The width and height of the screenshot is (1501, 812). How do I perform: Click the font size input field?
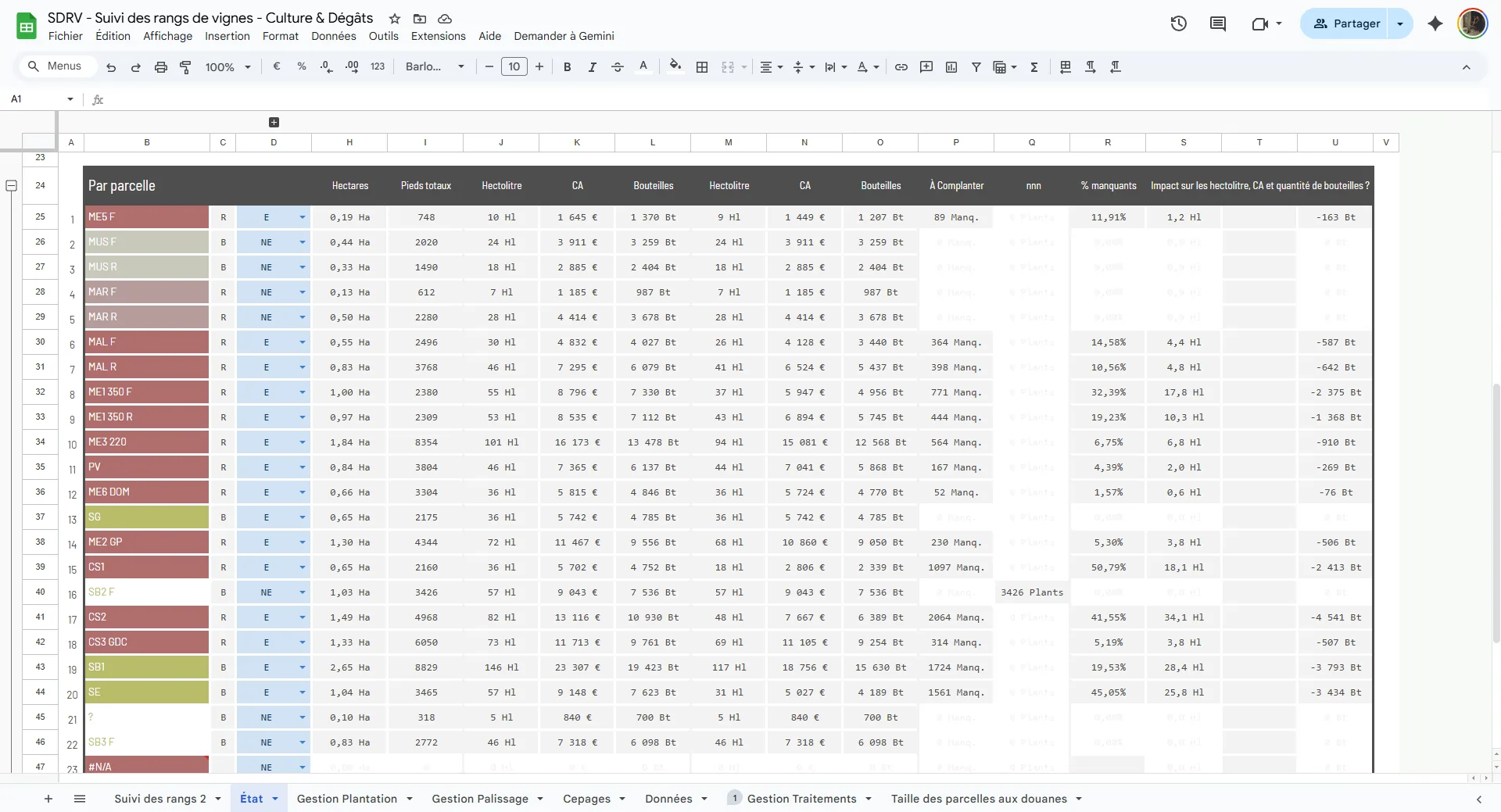click(514, 67)
